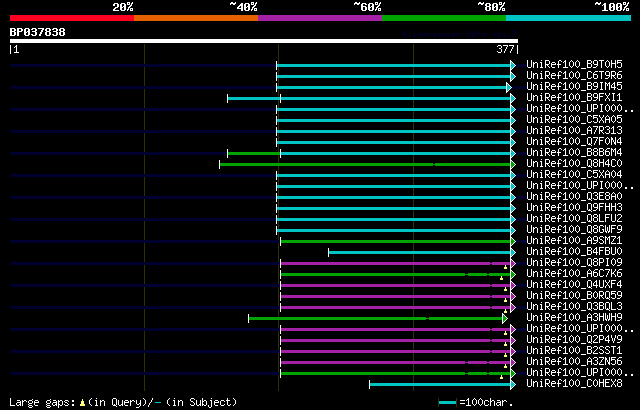Select the BP037838 query name
640x410 pixels.
click(38, 32)
